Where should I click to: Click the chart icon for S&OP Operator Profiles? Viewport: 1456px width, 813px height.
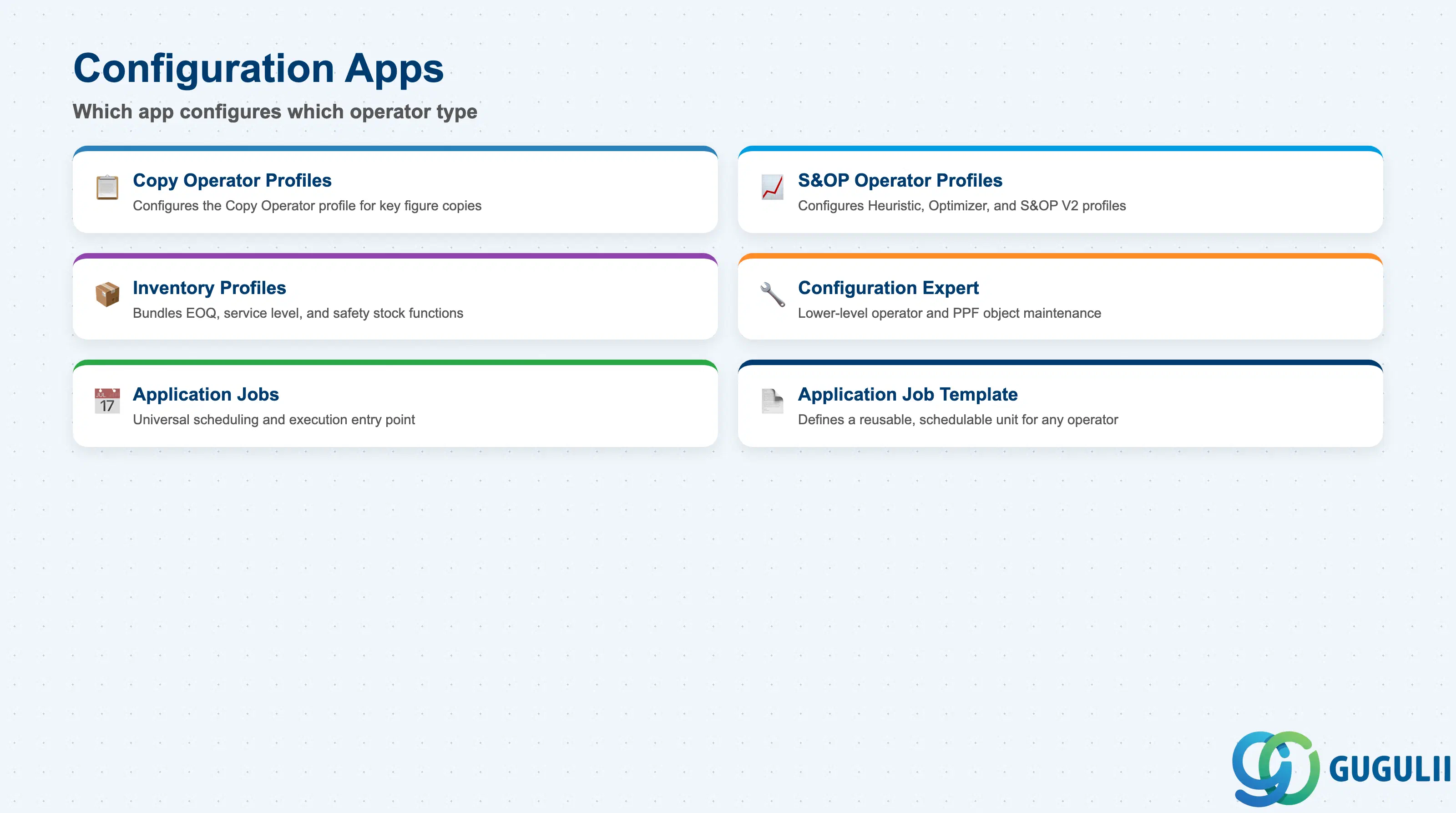[x=772, y=187]
